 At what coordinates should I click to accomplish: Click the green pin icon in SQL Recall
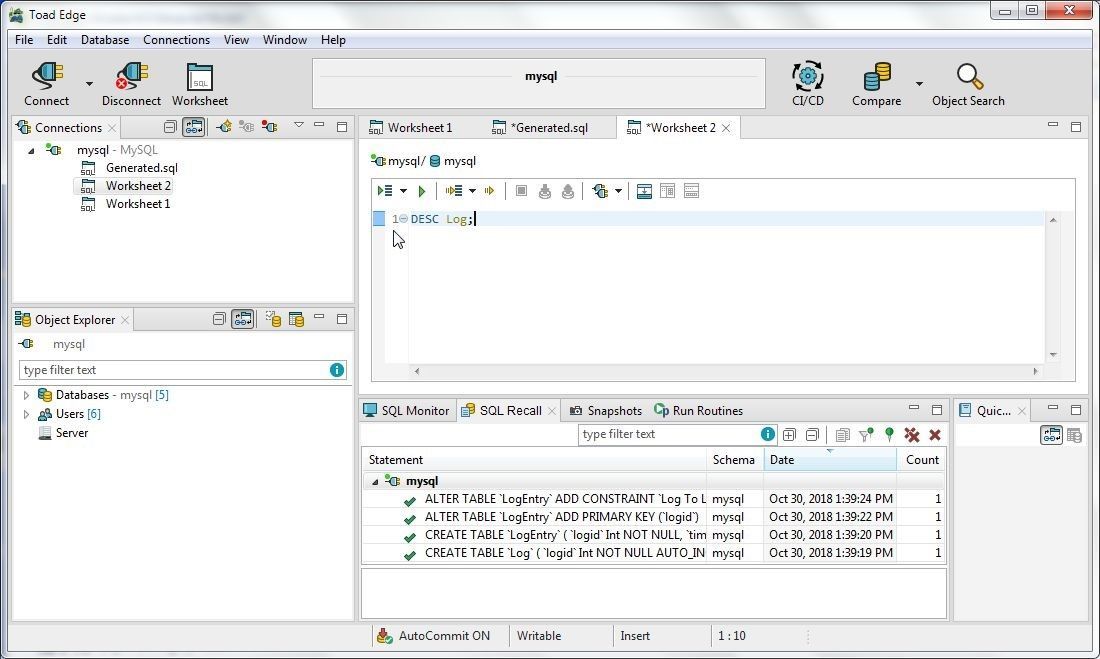[890, 435]
